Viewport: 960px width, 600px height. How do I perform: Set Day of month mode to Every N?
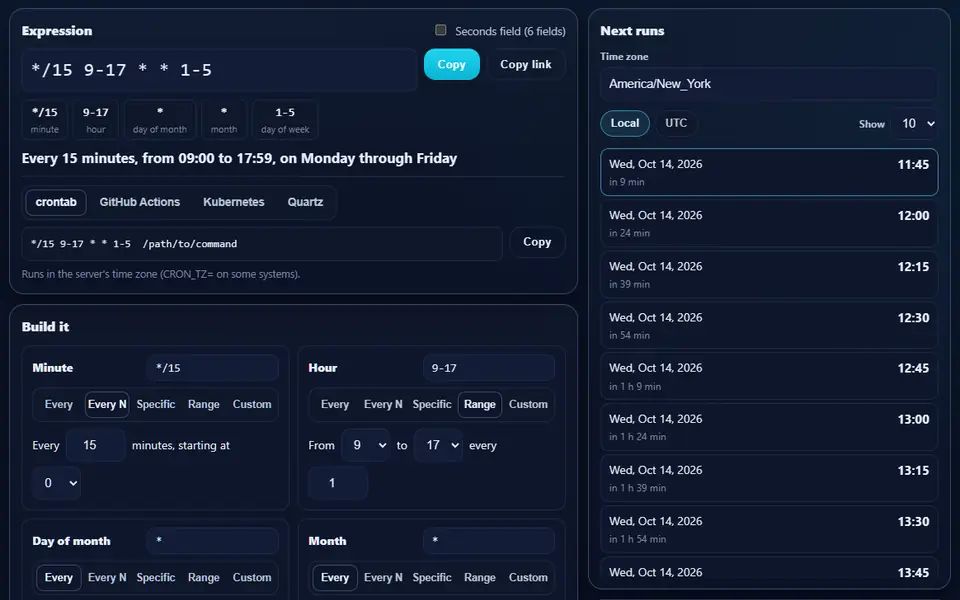(x=107, y=577)
